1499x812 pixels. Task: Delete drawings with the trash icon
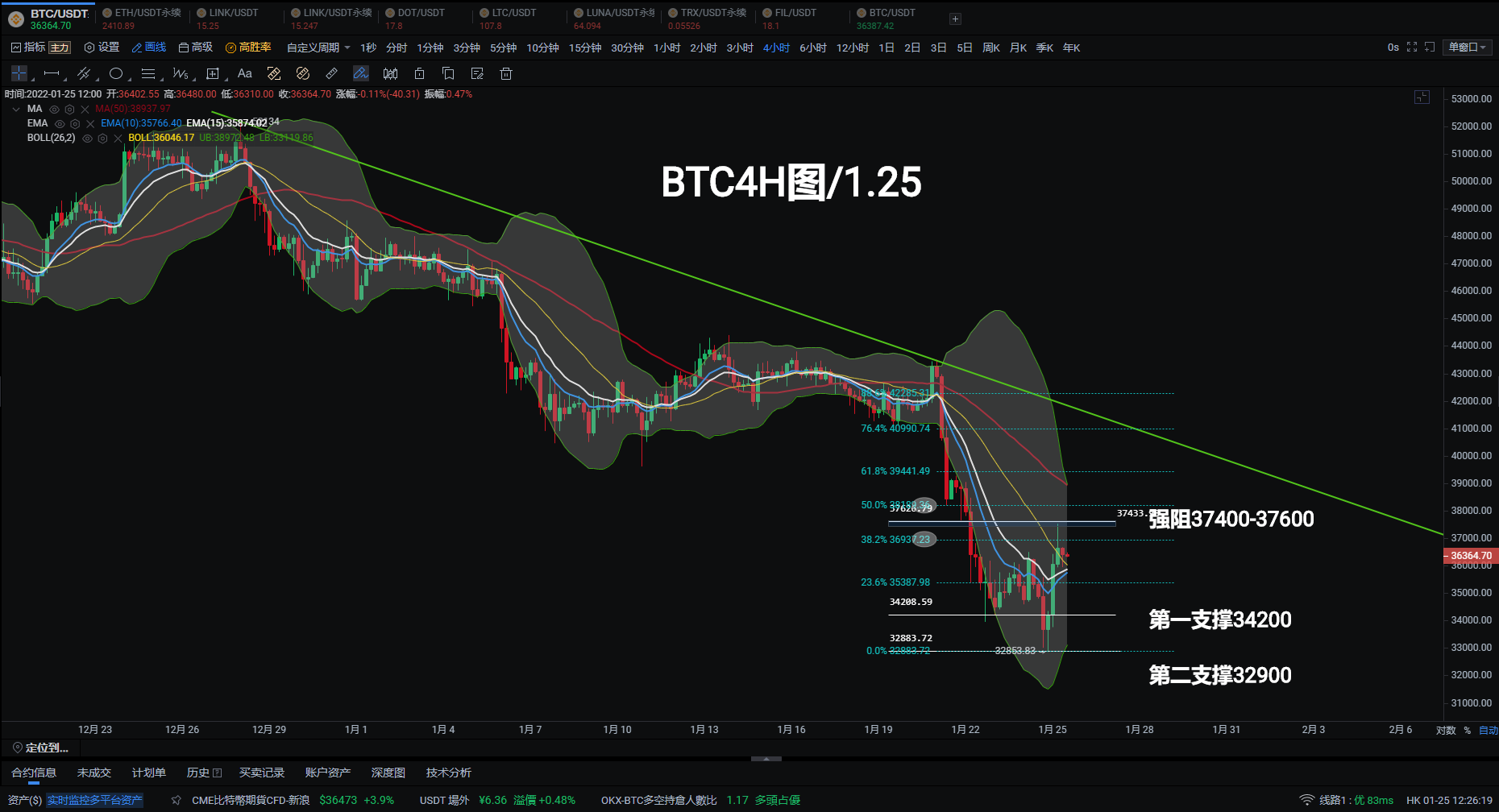tap(506, 73)
